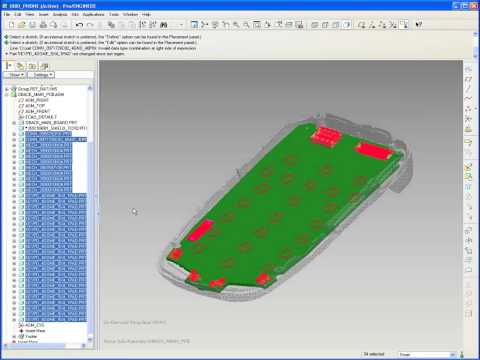The width and height of the screenshot is (480, 360).
Task: Open the Insert menu
Action: 44,15
